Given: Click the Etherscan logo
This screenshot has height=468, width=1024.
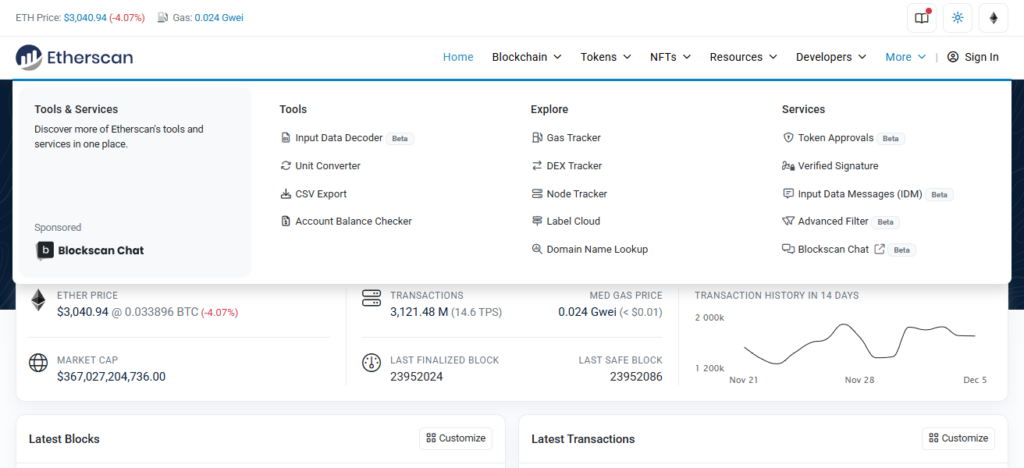Looking at the screenshot, I should point(74,57).
